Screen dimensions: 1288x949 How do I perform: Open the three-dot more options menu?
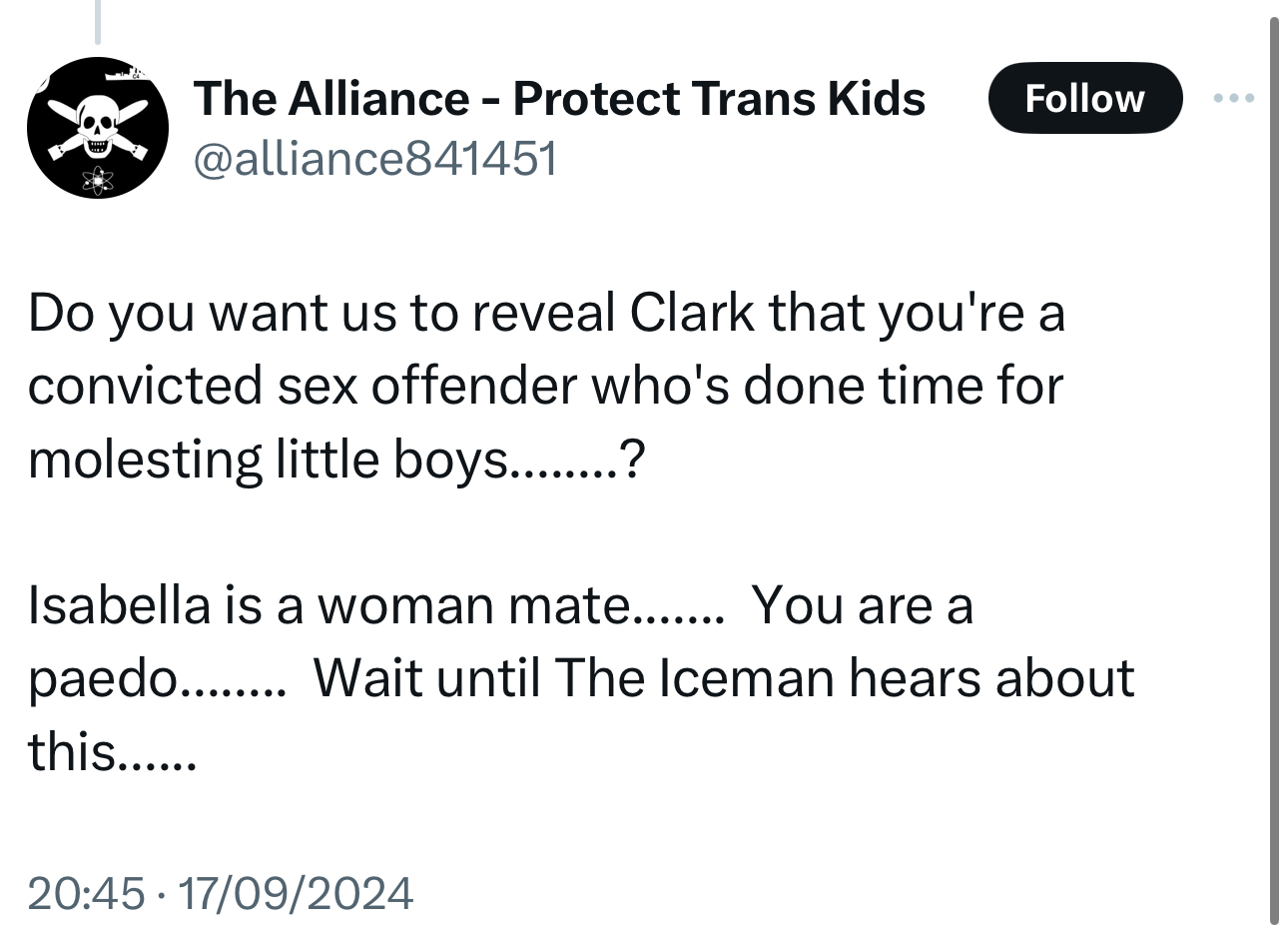tap(1232, 98)
